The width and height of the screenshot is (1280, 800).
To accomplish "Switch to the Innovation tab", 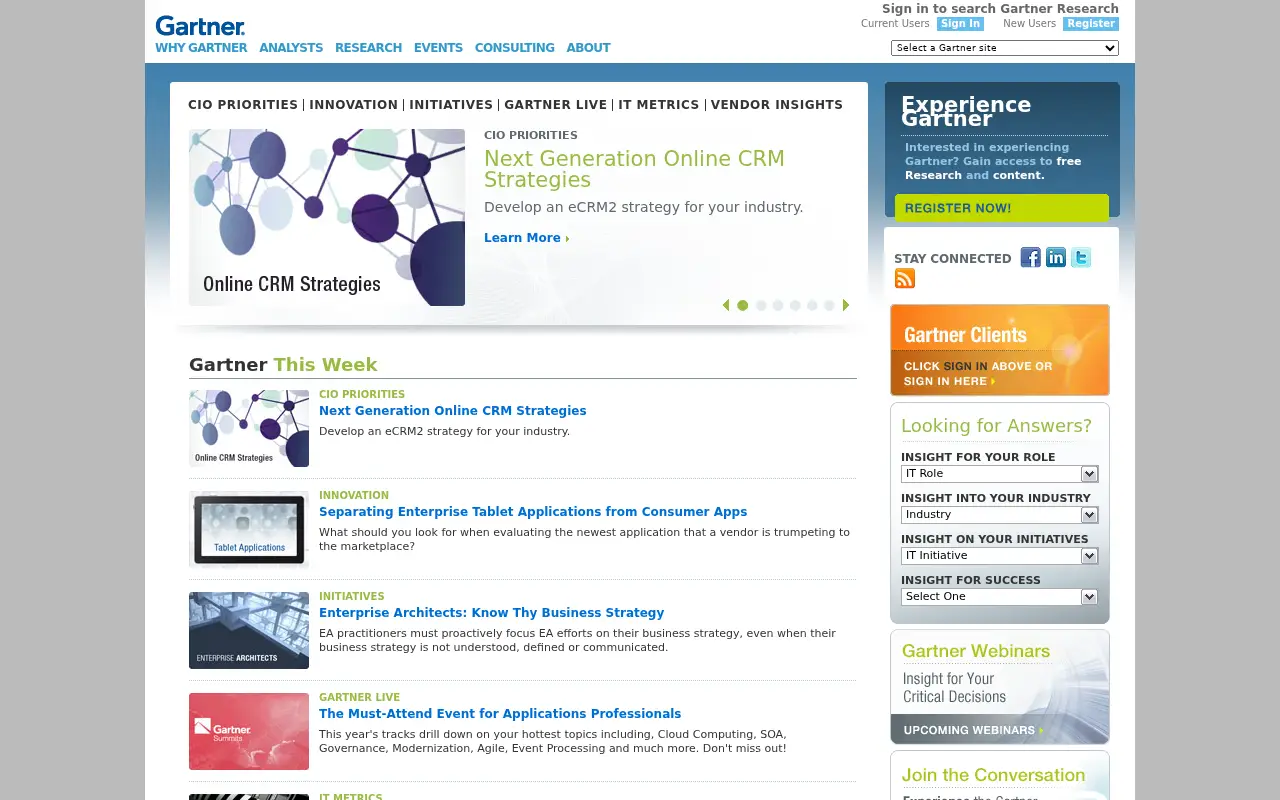I will coord(353,105).
